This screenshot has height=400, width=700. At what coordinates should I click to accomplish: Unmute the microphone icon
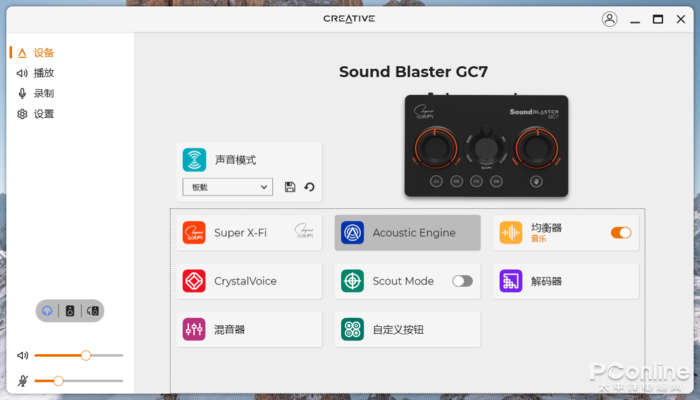tap(22, 381)
